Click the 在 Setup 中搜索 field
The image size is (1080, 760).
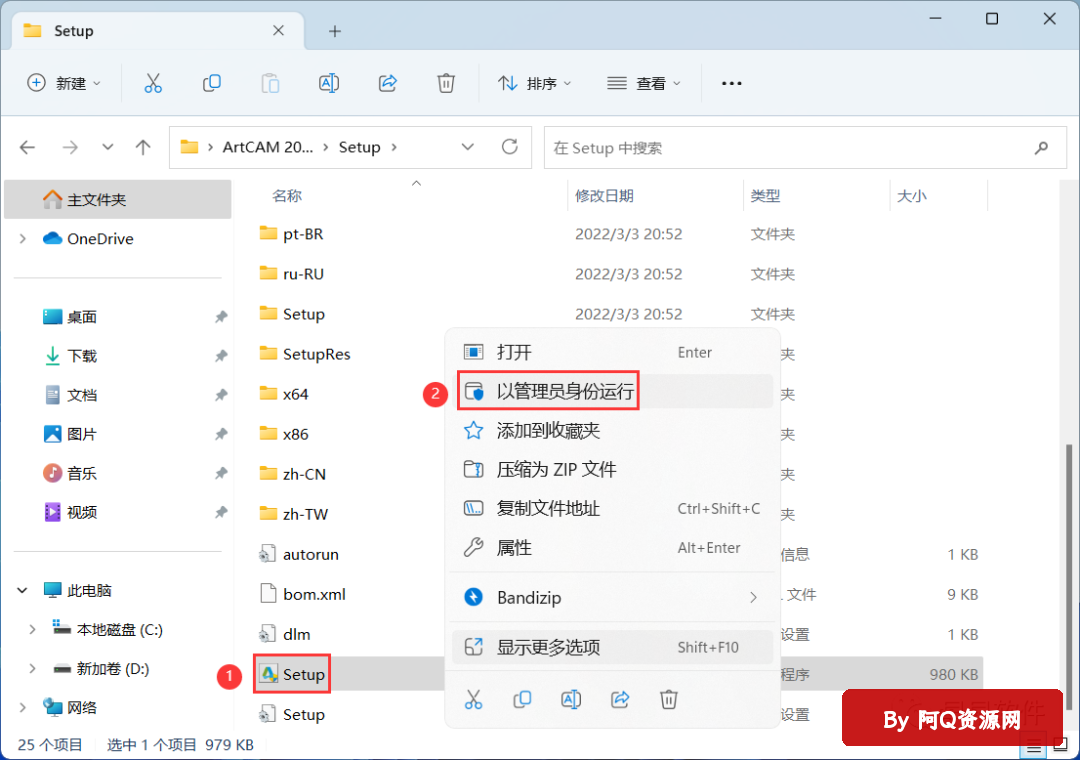[804, 147]
